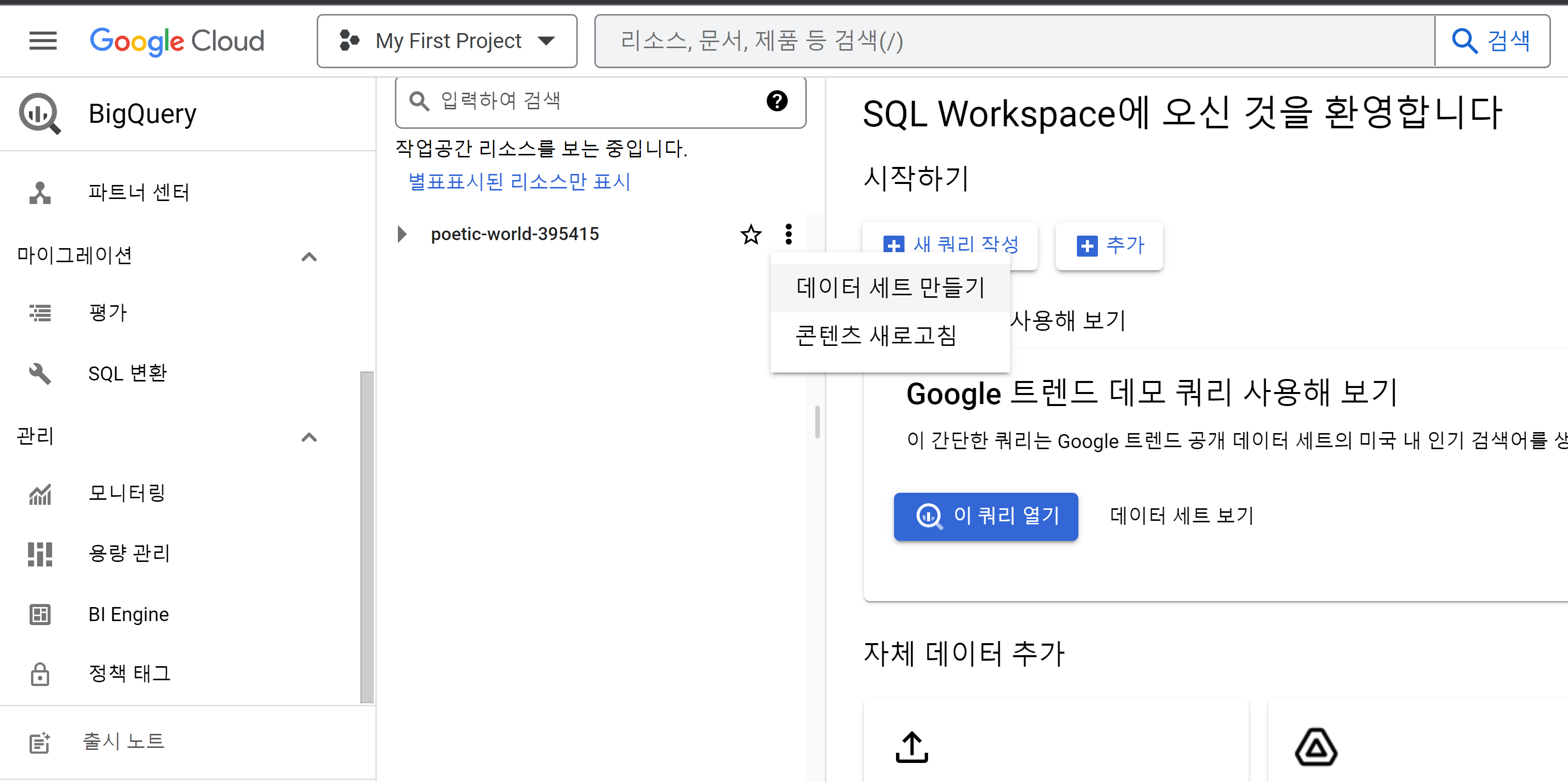The height and width of the screenshot is (782, 1568).
Task: Click the 추가 add button
Action: click(x=1109, y=245)
